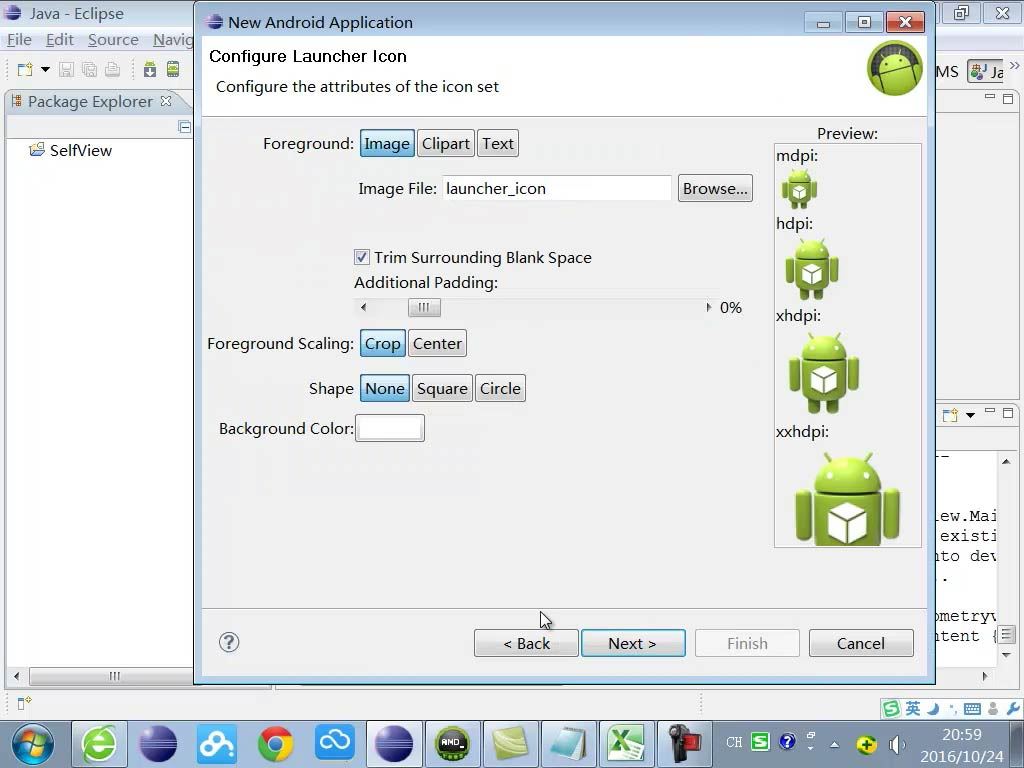Switch to Java perspective button
This screenshot has height=768, width=1024.
click(x=987, y=71)
